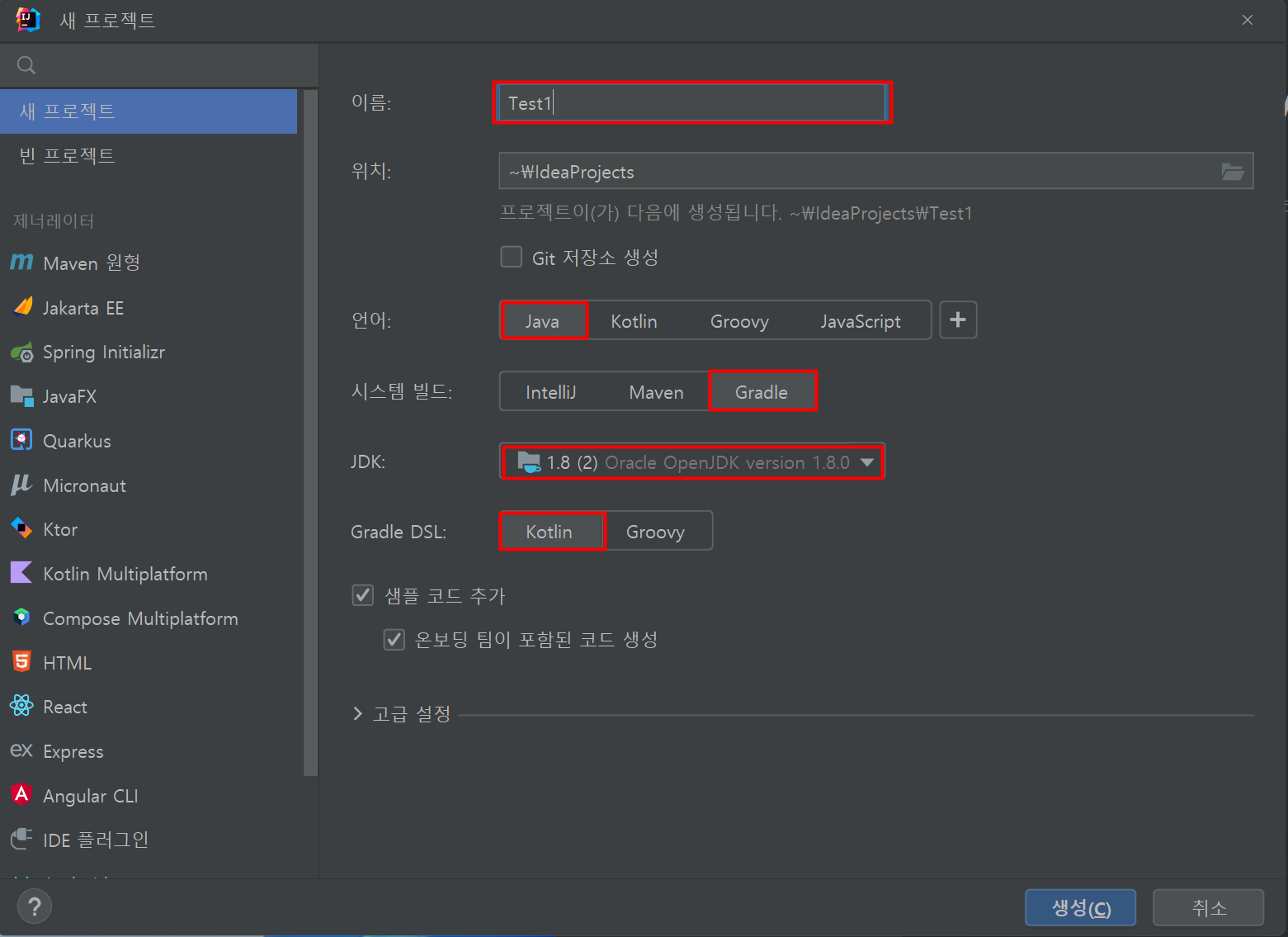Choose JavaScript as the language
The image size is (1288, 937).
[x=861, y=321]
